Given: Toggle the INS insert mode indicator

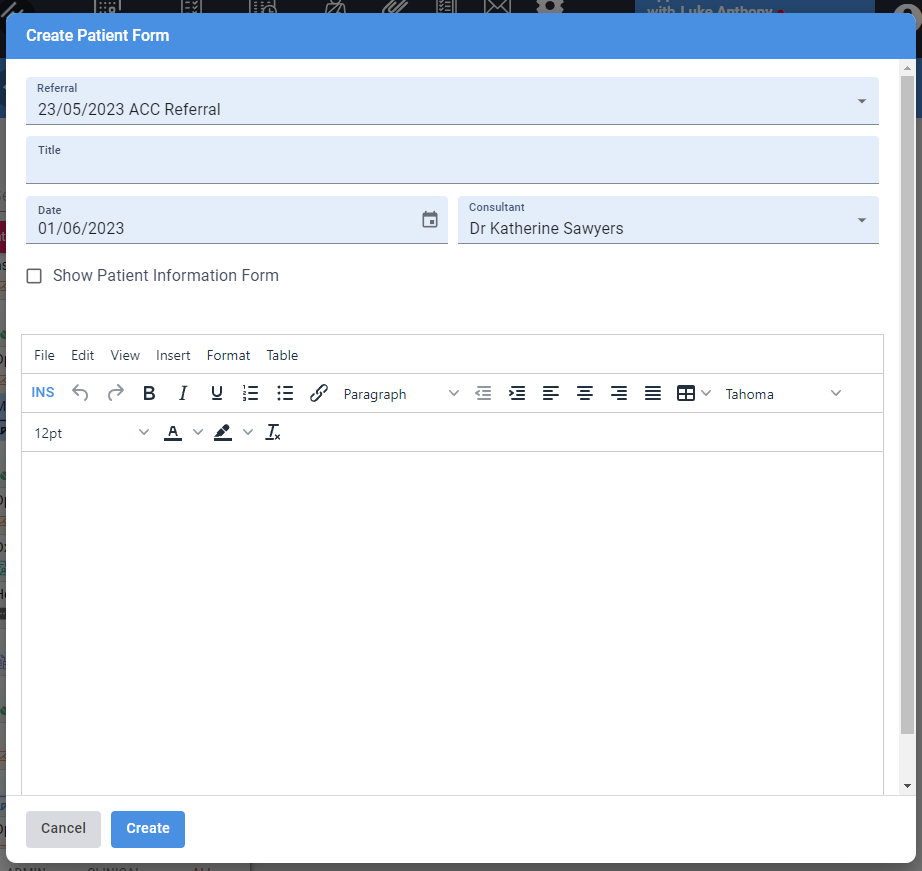Looking at the screenshot, I should [x=43, y=393].
